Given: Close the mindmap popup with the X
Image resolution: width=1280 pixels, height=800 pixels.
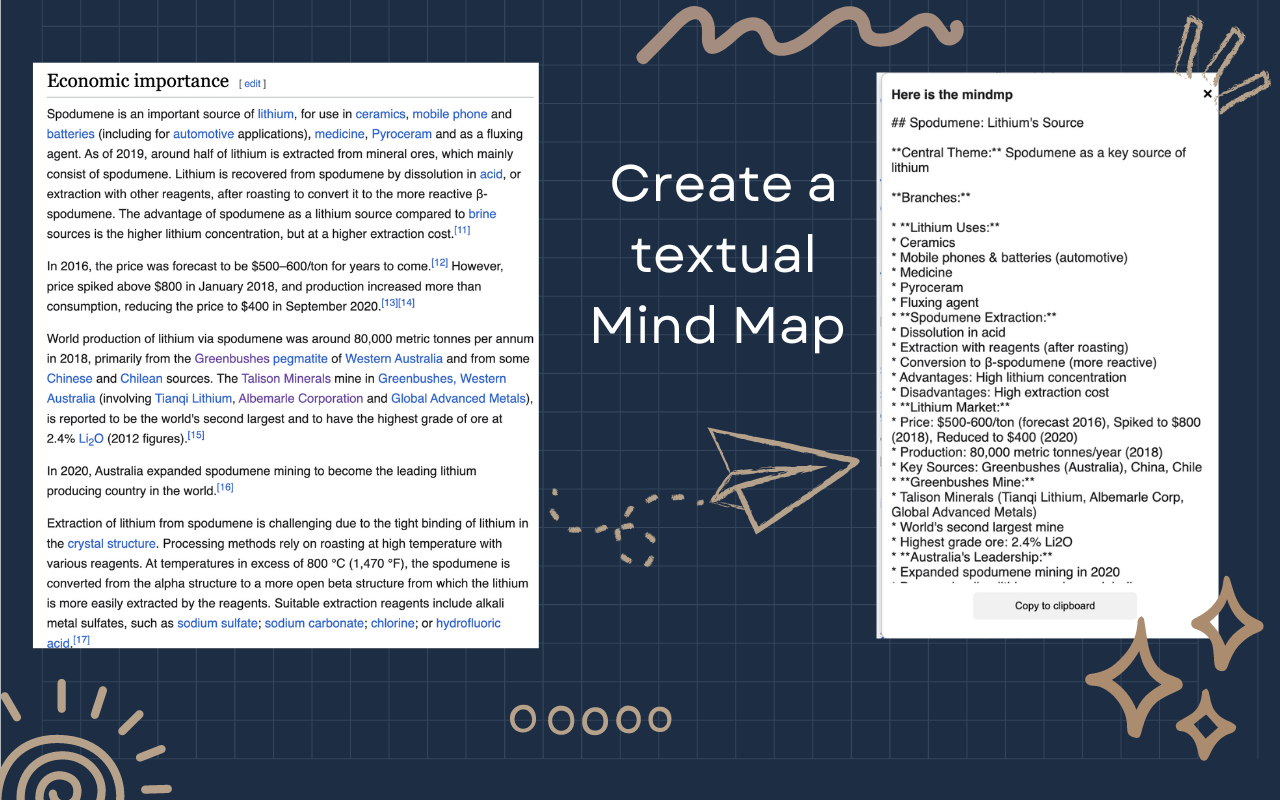Looking at the screenshot, I should click(1207, 94).
